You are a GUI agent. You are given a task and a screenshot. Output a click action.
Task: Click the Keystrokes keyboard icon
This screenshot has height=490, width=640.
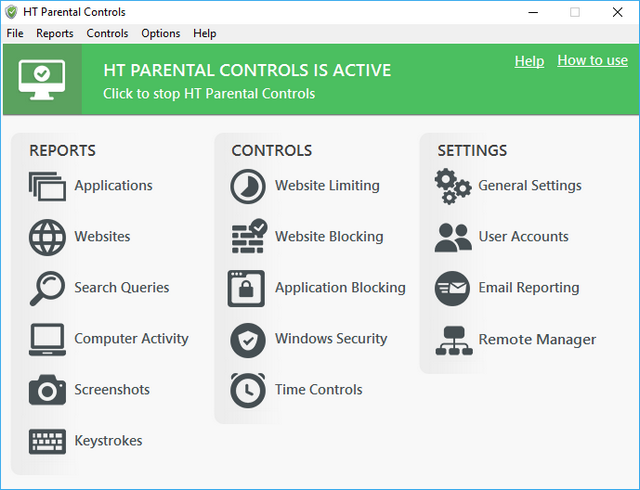pyautogui.click(x=47, y=441)
